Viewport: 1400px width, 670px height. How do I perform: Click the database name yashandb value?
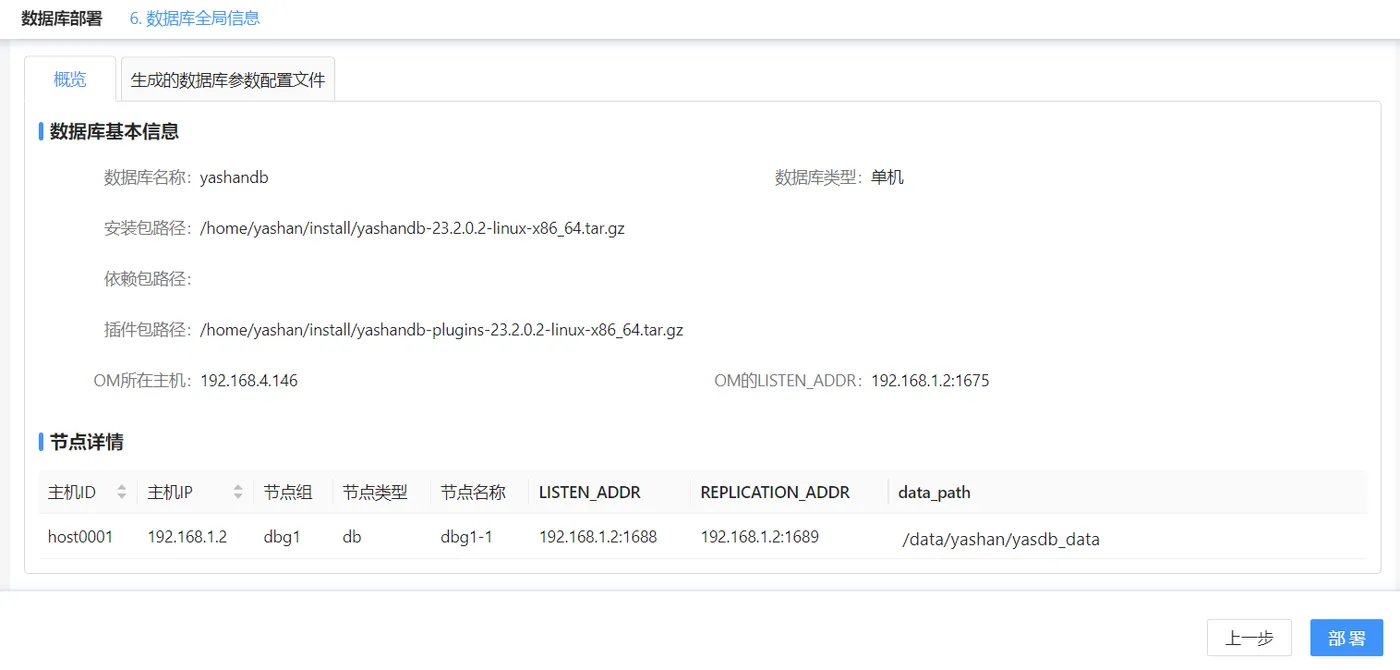click(x=234, y=177)
